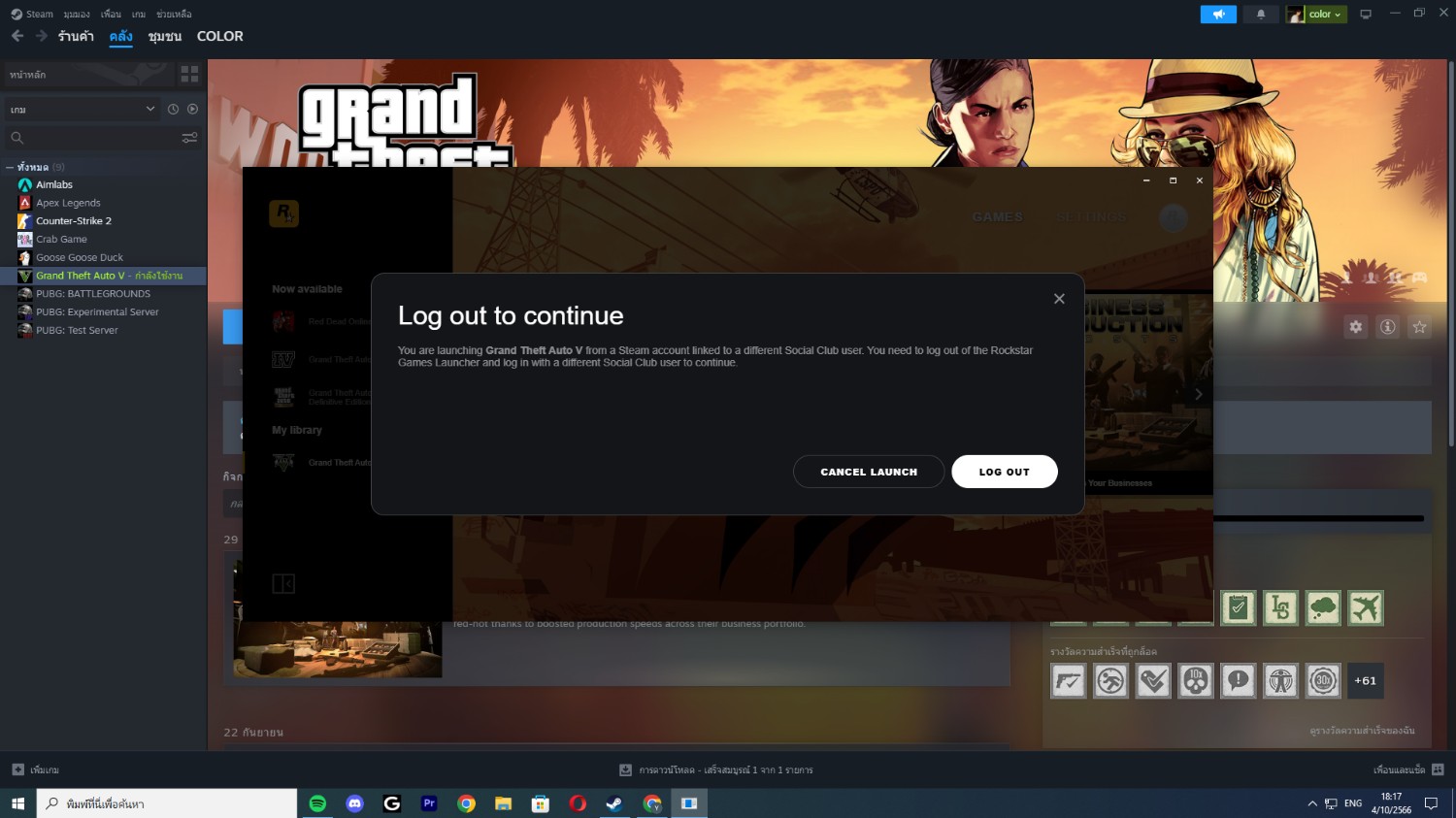Open GTA V game settings gear in Steam

[1356, 327]
